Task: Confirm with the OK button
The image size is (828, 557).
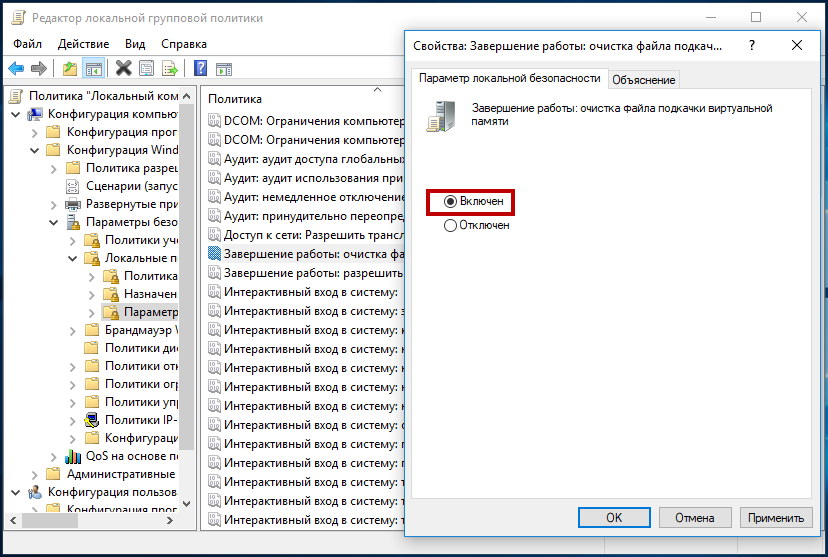Action: 614,518
